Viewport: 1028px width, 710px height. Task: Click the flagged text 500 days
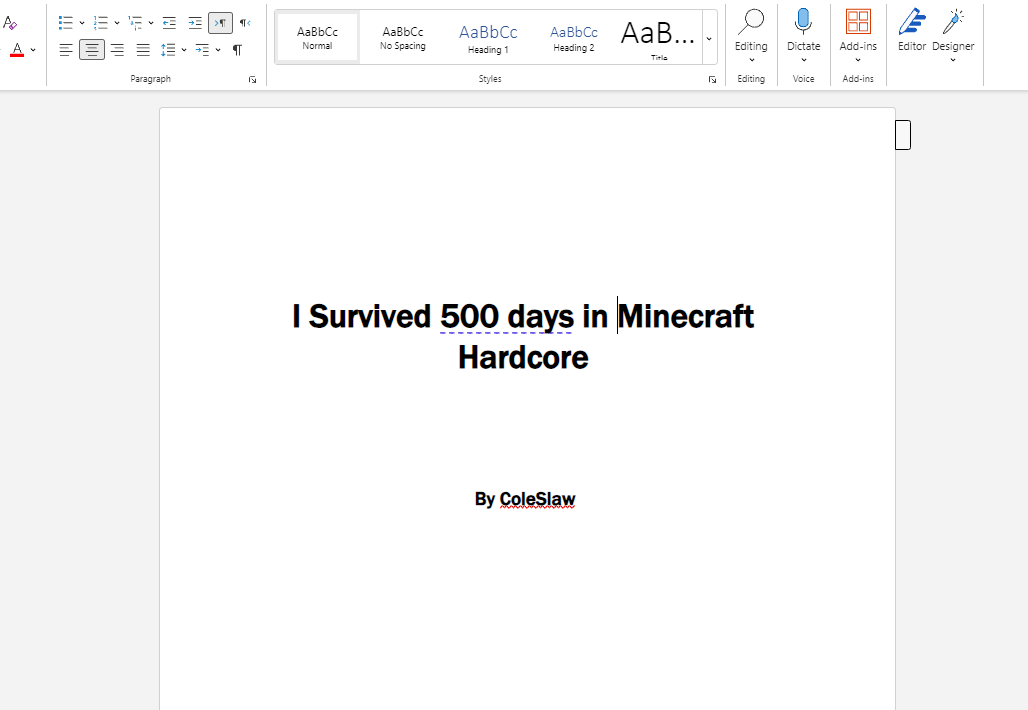(x=506, y=317)
